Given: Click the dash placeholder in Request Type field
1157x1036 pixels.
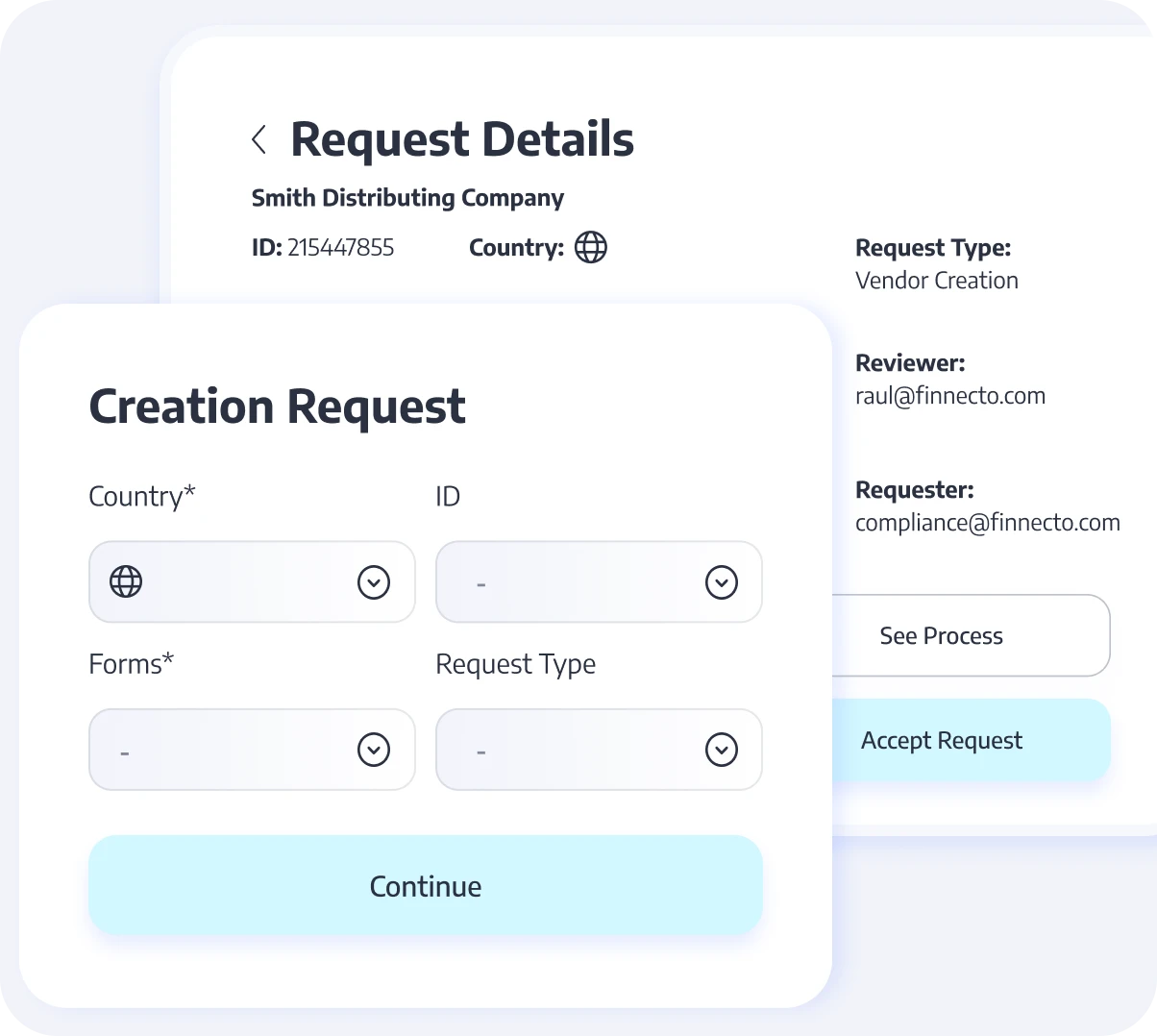Looking at the screenshot, I should point(481,752).
